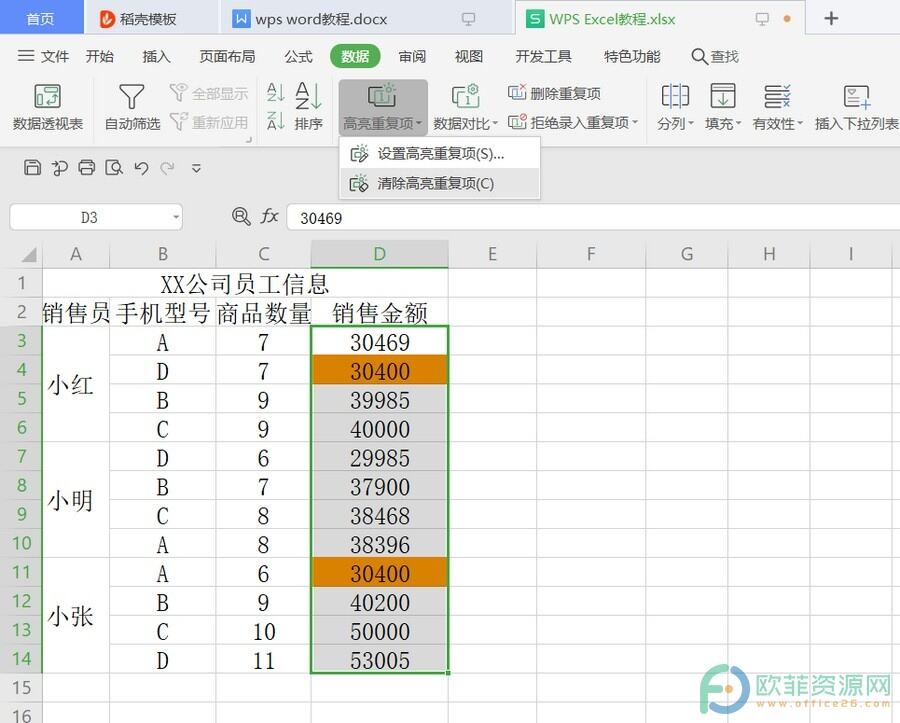Image resolution: width=900 pixels, height=723 pixels.
Task: Click the new tab plus button
Action: pyautogui.click(x=831, y=18)
